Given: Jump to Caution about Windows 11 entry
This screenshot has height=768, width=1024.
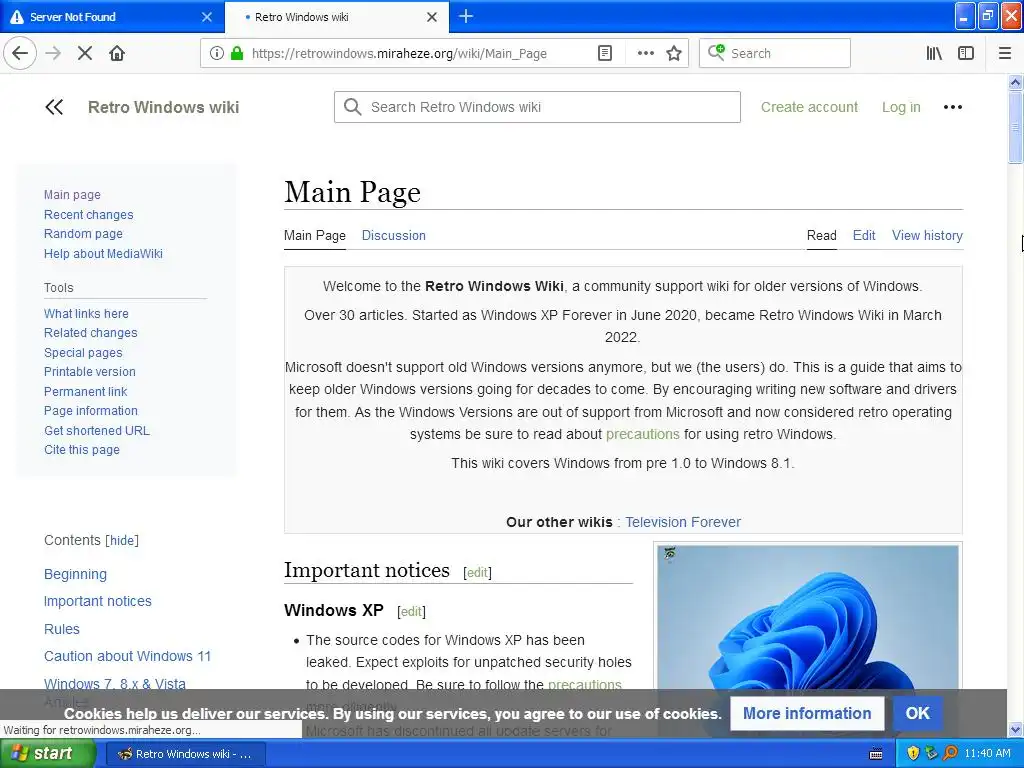Looking at the screenshot, I should [x=127, y=656].
